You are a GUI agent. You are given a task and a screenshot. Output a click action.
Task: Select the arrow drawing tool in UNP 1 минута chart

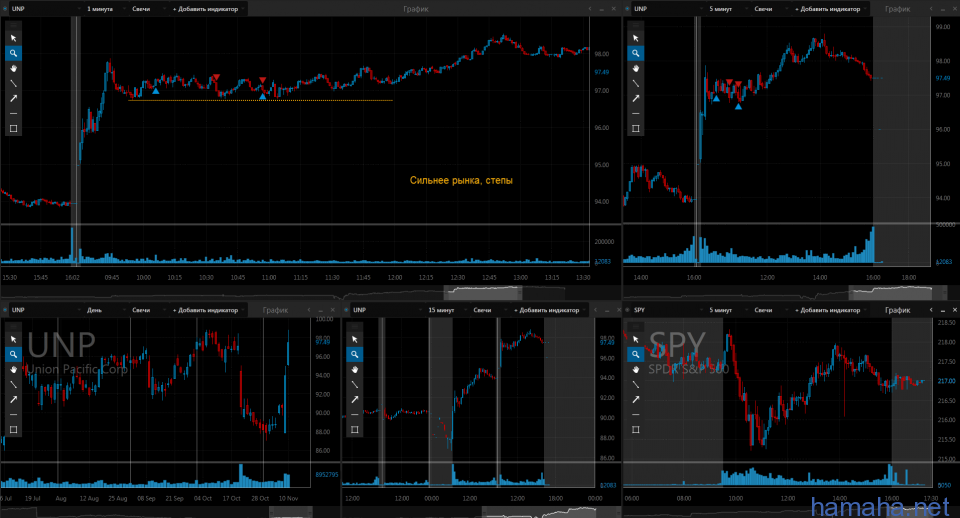click(x=13, y=98)
